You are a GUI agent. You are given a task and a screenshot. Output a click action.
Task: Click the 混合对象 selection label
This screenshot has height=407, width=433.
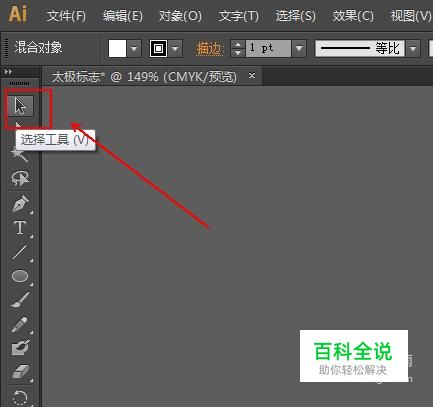click(38, 48)
